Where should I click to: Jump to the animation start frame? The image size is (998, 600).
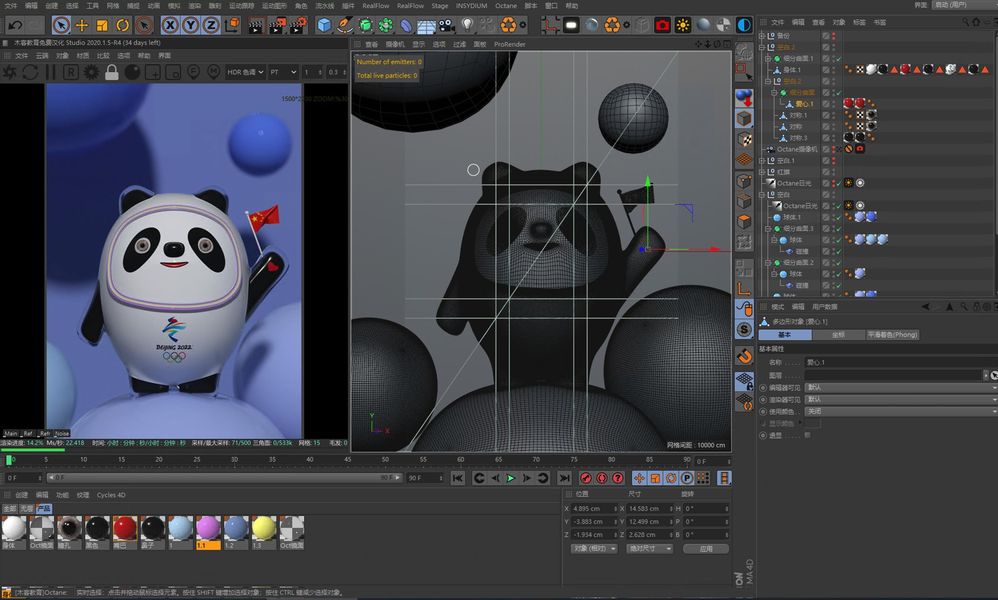click(x=458, y=478)
